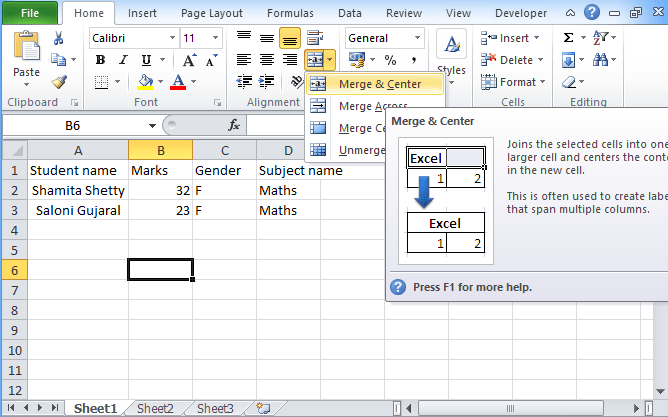This screenshot has width=668, height=417.
Task: Center text horizontally
Action: 267,60
